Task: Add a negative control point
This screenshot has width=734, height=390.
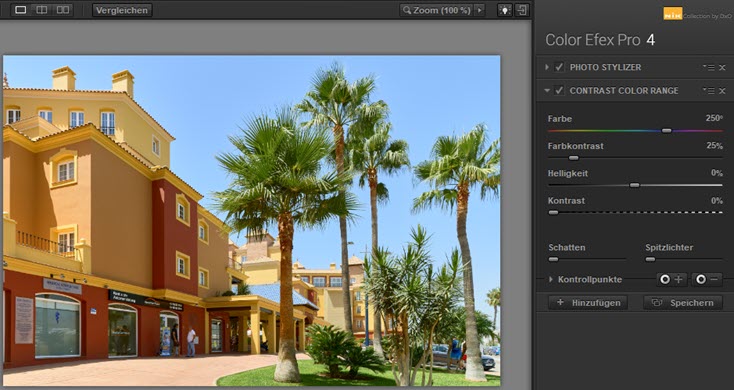Action: (707, 280)
